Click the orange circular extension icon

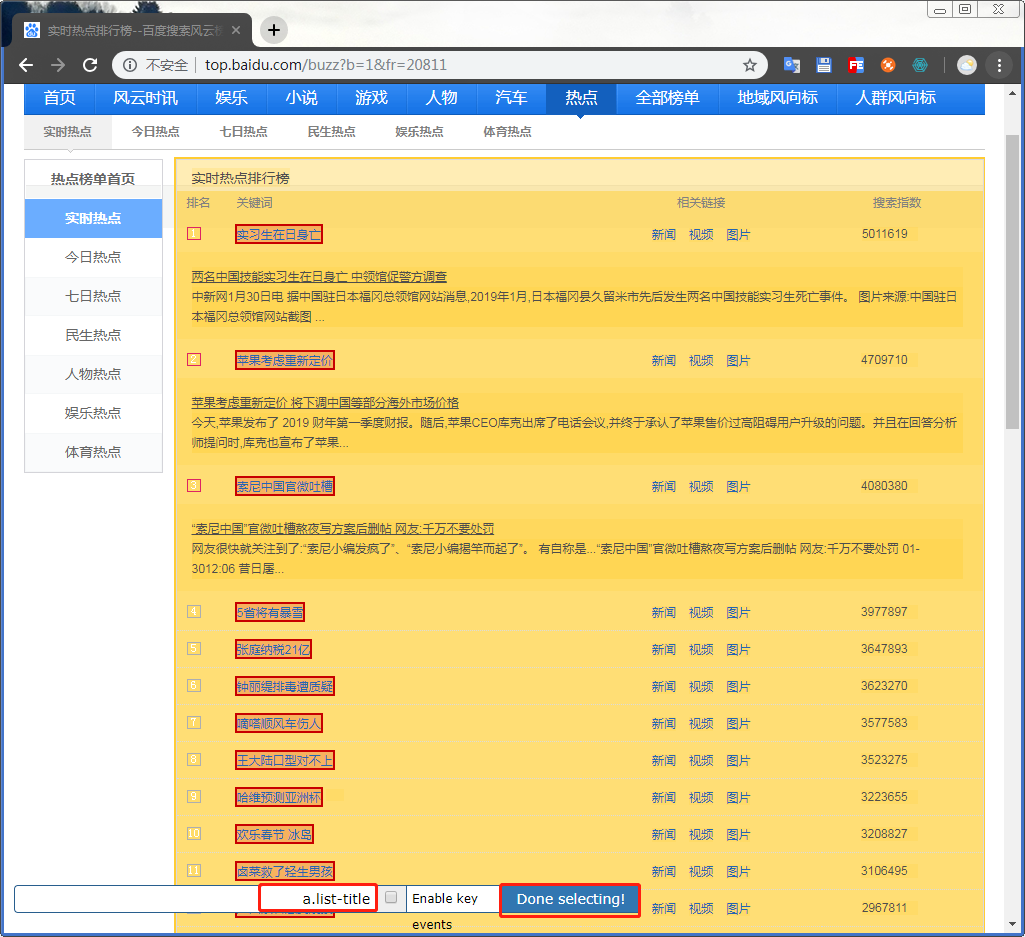(888, 65)
